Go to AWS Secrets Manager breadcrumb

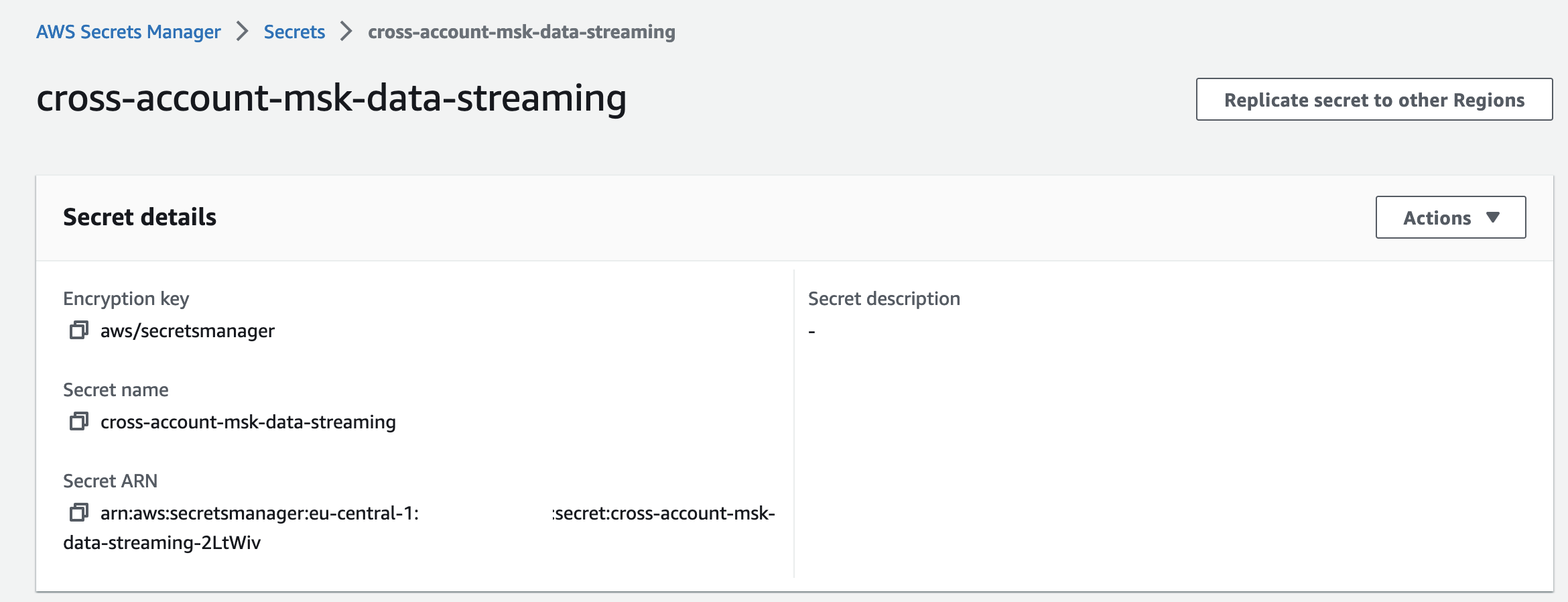tap(129, 32)
